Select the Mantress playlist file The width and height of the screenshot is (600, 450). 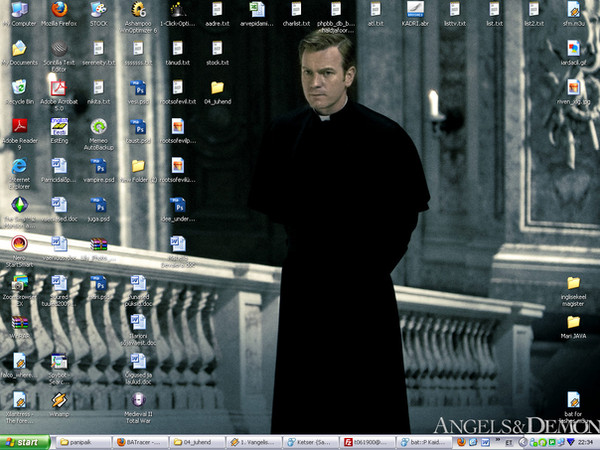[20, 400]
